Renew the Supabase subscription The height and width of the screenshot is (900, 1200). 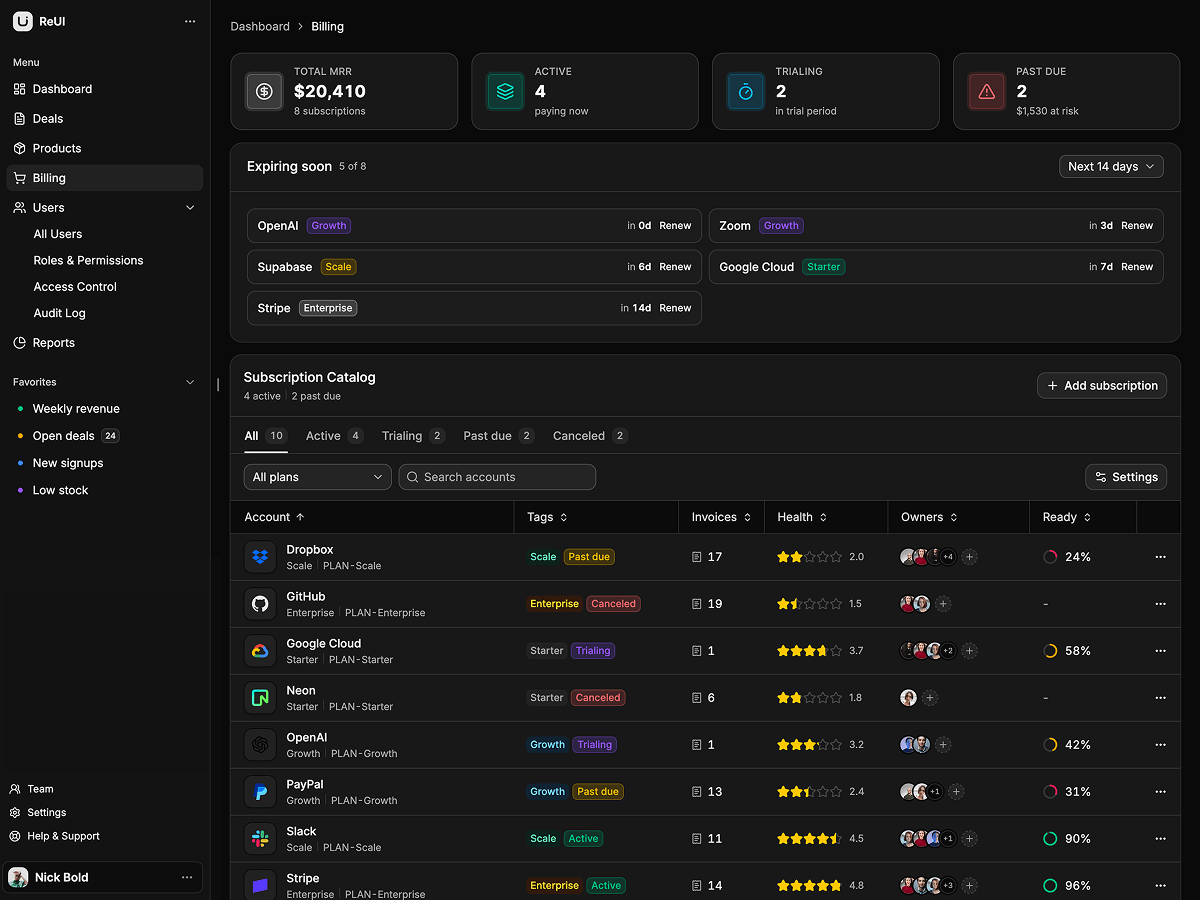click(x=675, y=267)
